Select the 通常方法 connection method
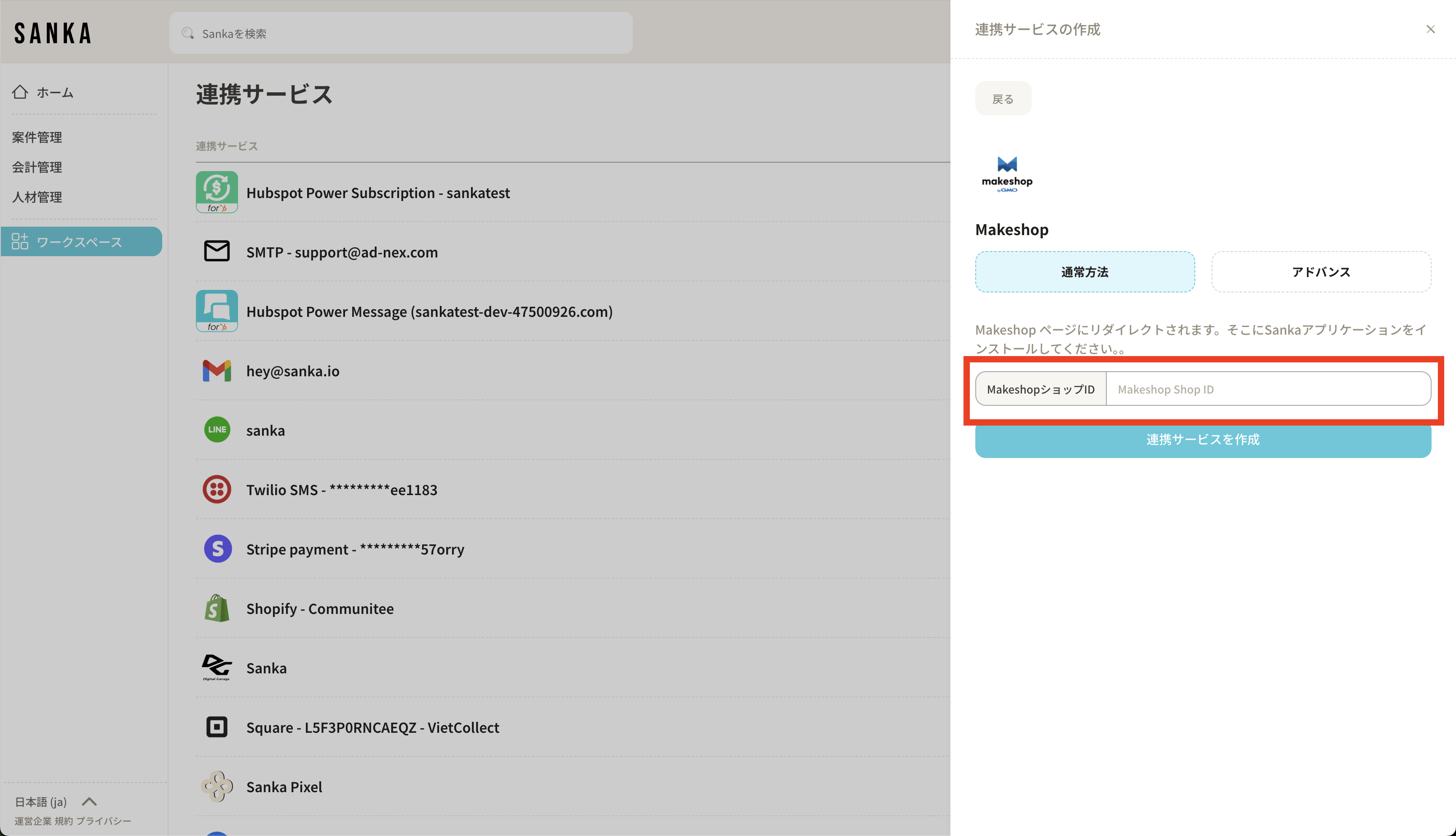Screen dimensions: 1456x836 pyautogui.click(x=1084, y=272)
